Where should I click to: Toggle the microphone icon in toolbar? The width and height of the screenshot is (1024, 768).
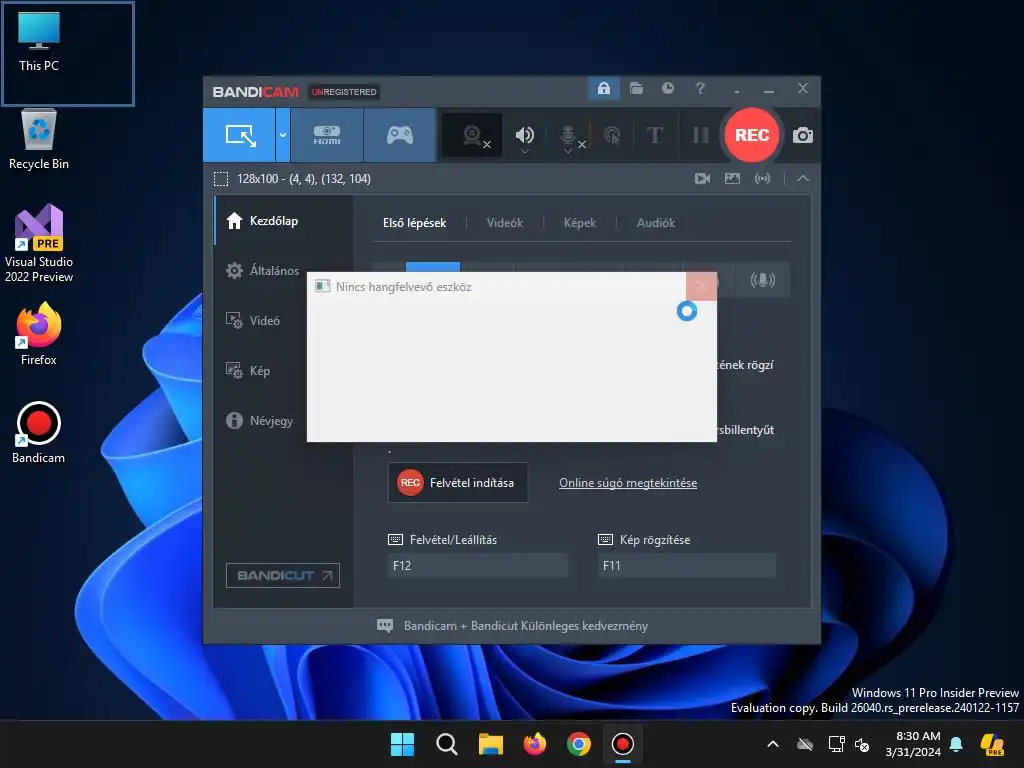point(568,134)
